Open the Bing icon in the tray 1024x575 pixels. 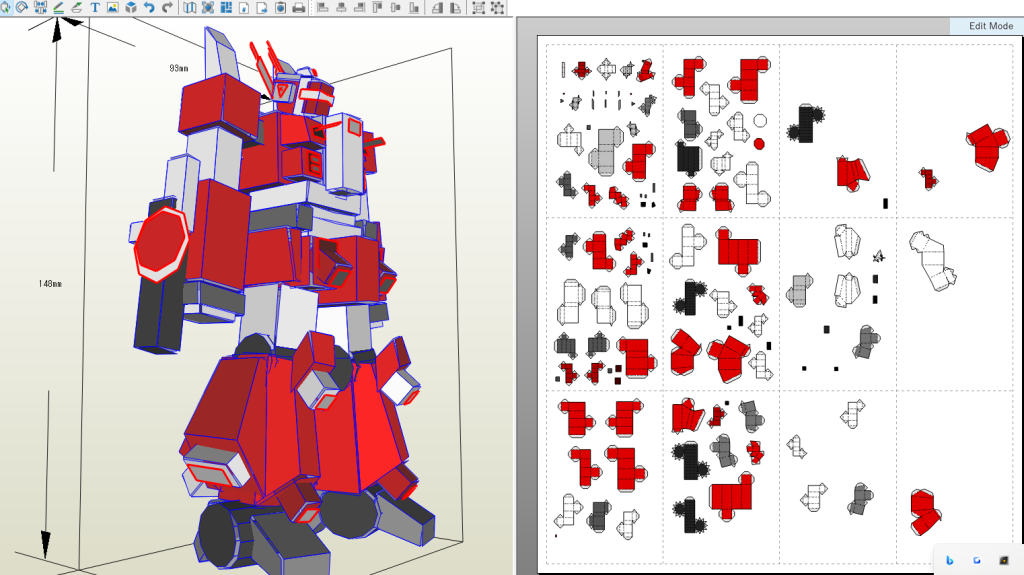(950, 561)
